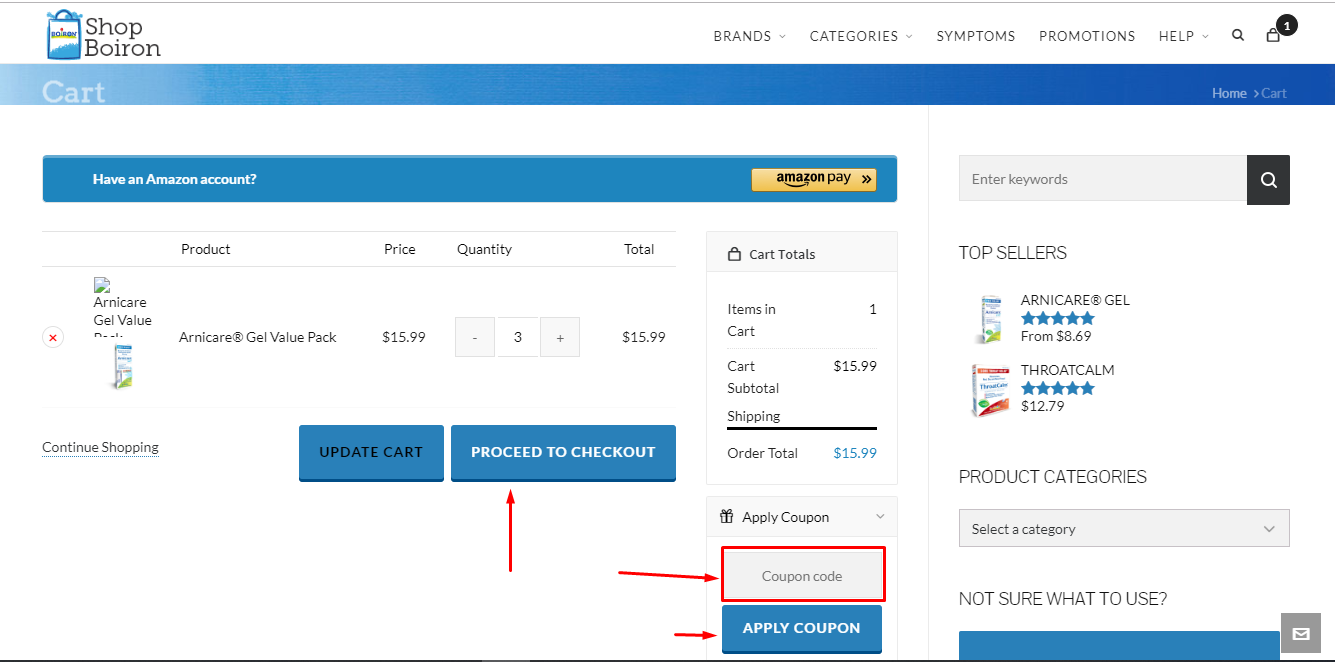This screenshot has height=662, width=1335.
Task: Click the Order Total $15.99 amount
Action: coord(855,453)
